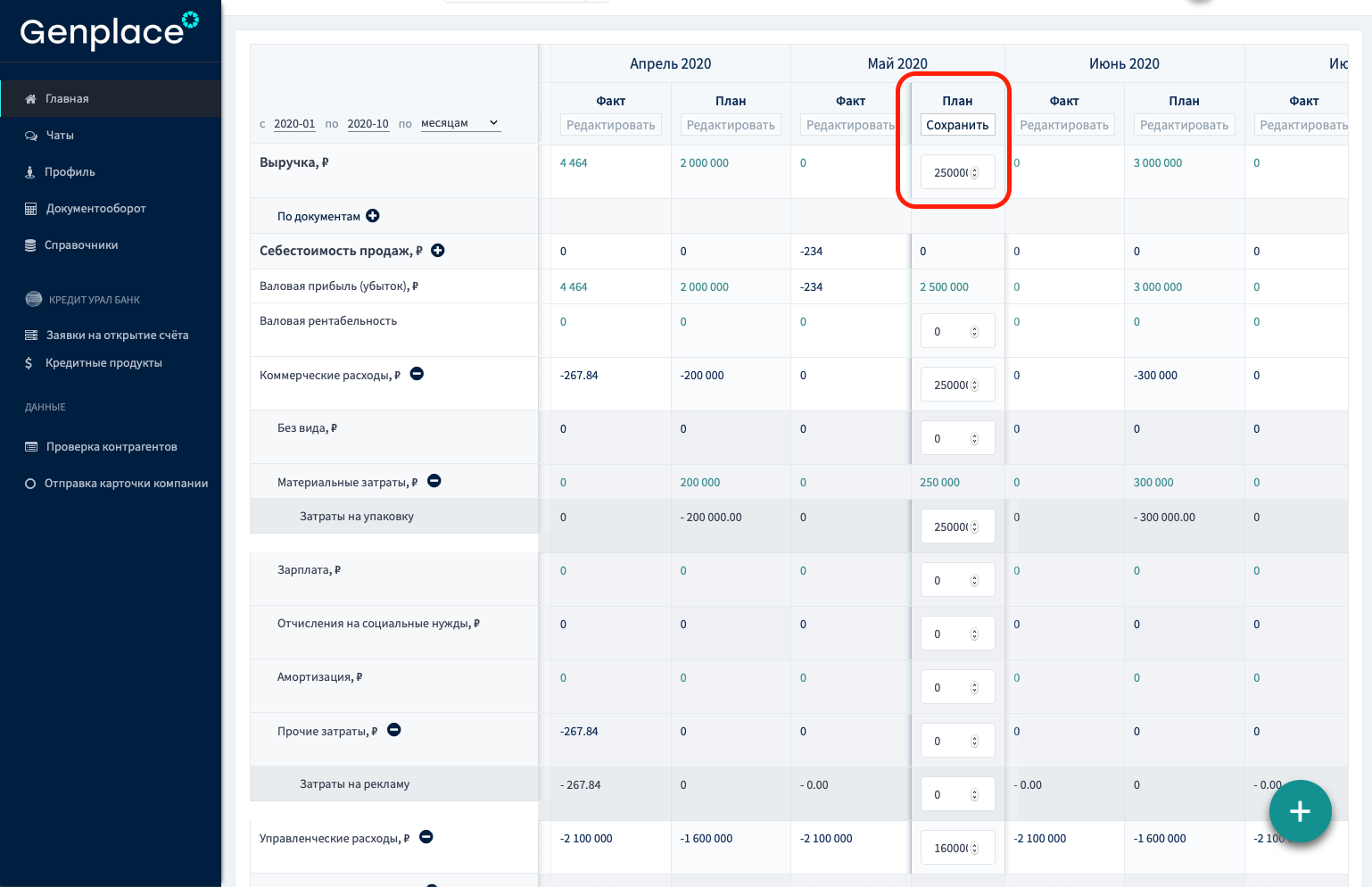Image resolution: width=1372 pixels, height=887 pixels.
Task: Open the Проверка контрагентов icon
Action: [31, 447]
